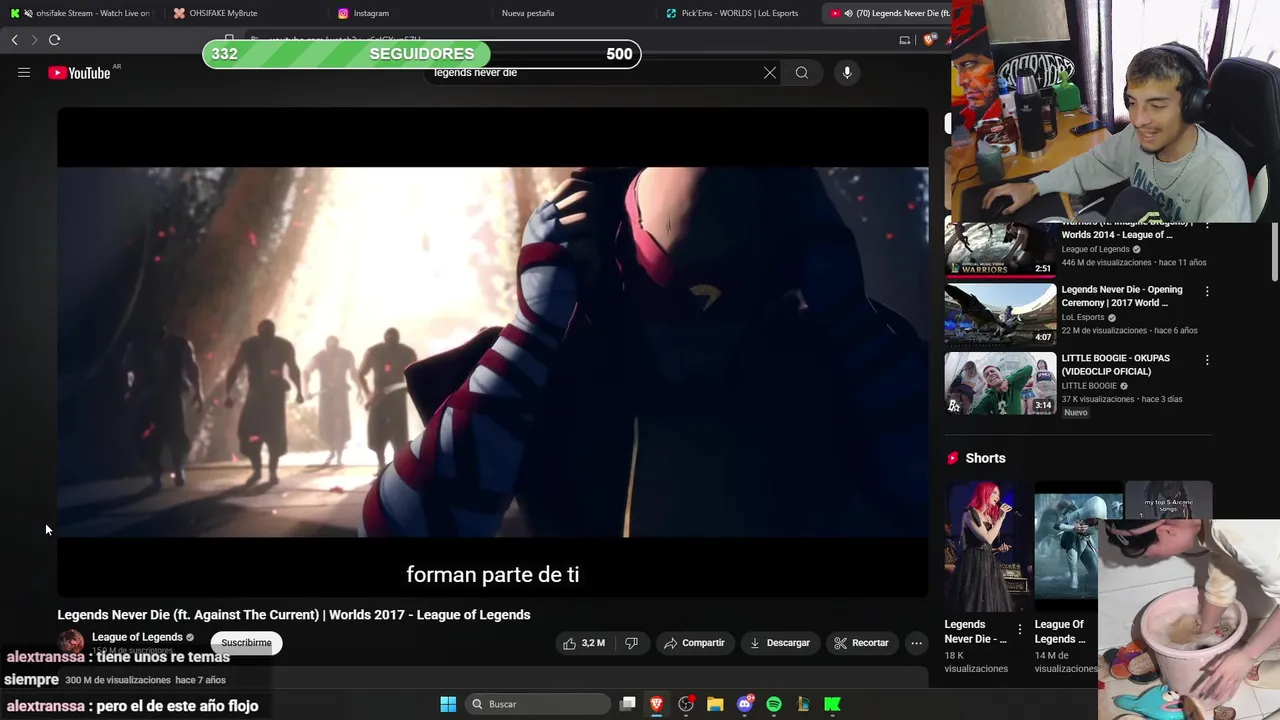Screen dimensions: 1280x720
Task: Open the options menu for the Warriors video
Action: click(x=1207, y=226)
